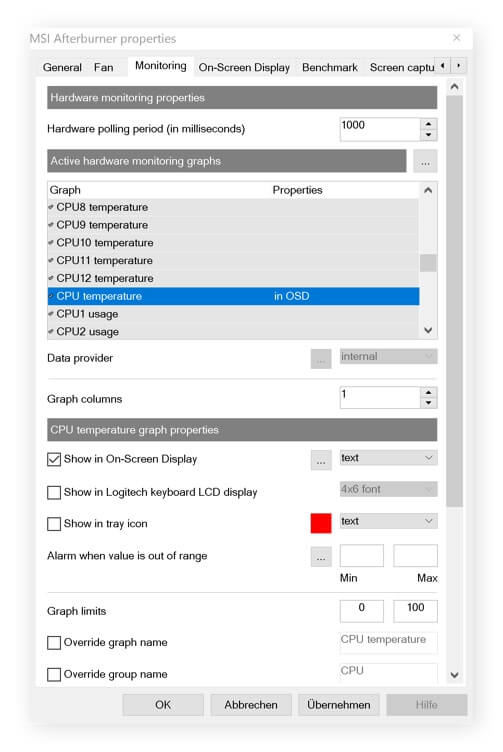The width and height of the screenshot is (503, 752).
Task: Pick tray icon red color swatch
Action: 321,523
